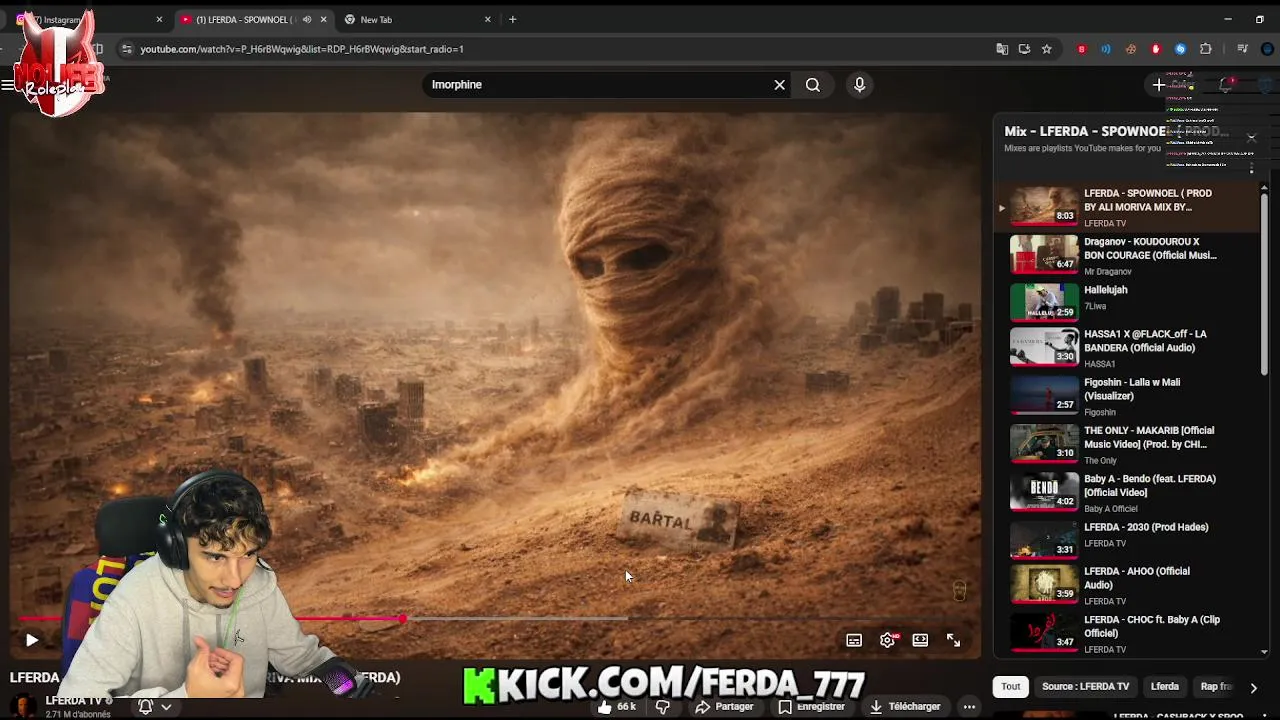Play LFERDA - AHOO official audio
Screen dimensions: 1280x720
coord(1127,588)
